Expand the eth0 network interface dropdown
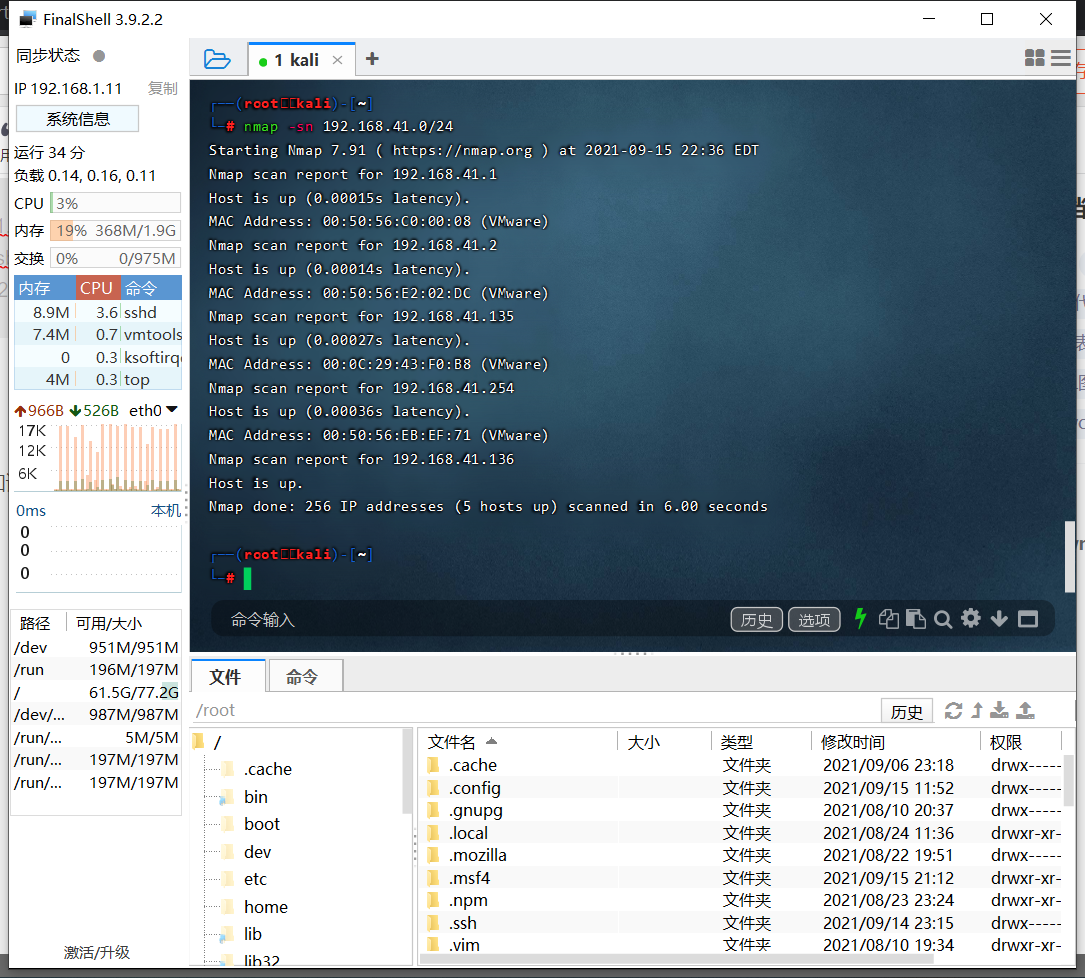This screenshot has width=1085, height=978. pyautogui.click(x=172, y=410)
